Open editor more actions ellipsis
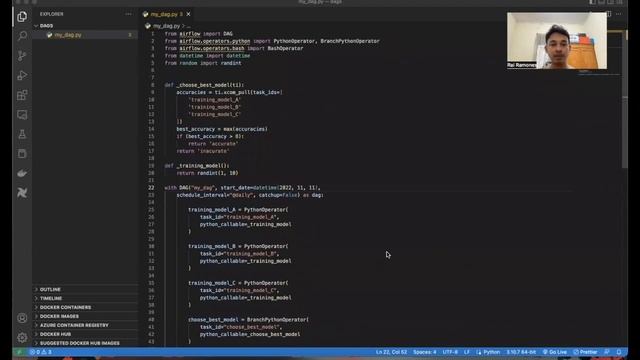 click(619, 14)
